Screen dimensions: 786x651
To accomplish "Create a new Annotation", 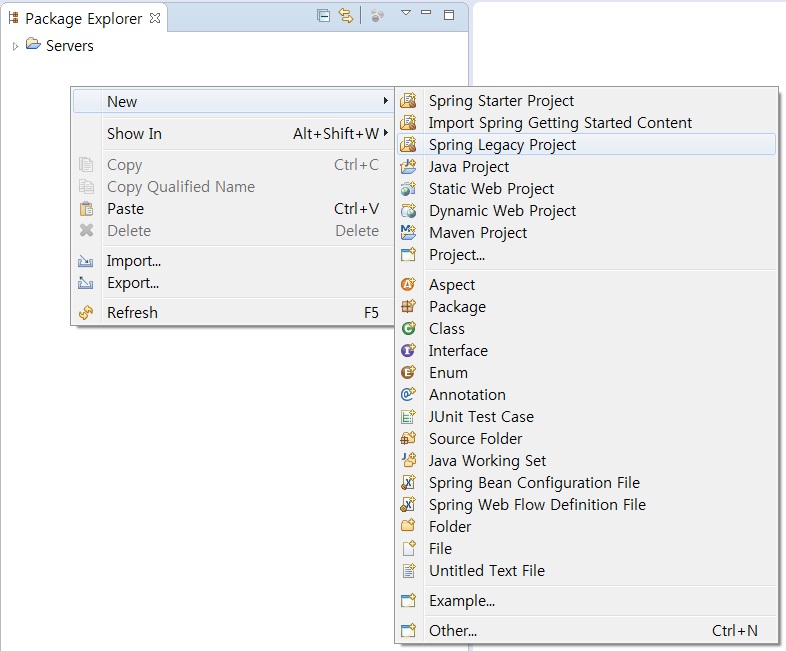I will pos(586,394).
